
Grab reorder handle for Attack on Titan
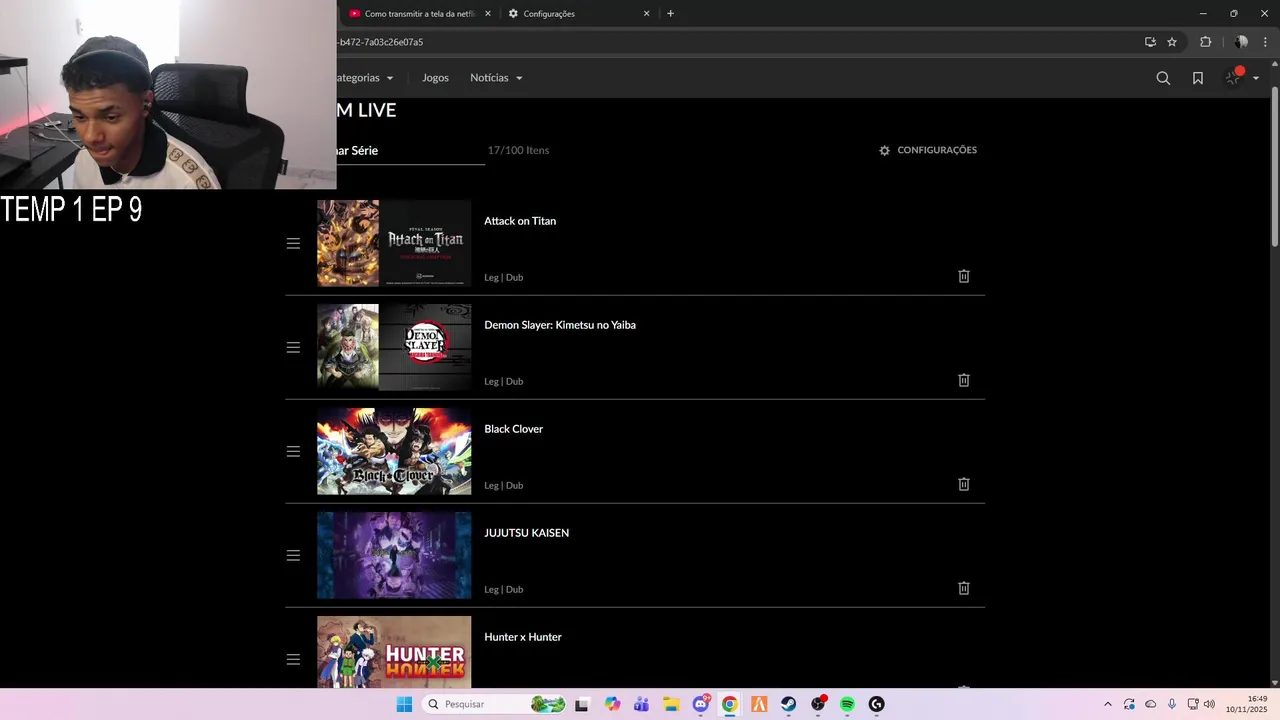pyautogui.click(x=293, y=243)
